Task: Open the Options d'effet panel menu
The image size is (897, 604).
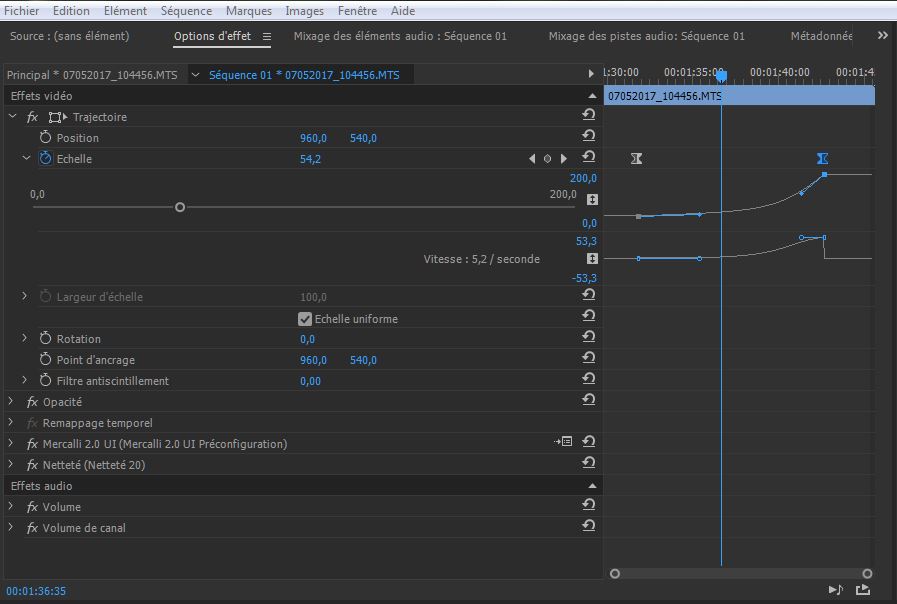Action: [267, 37]
